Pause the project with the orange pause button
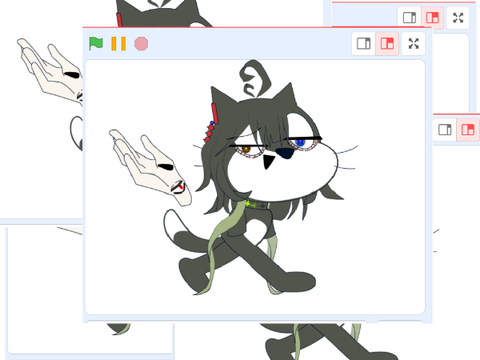Image resolution: width=480 pixels, height=360 pixels. coord(119,44)
